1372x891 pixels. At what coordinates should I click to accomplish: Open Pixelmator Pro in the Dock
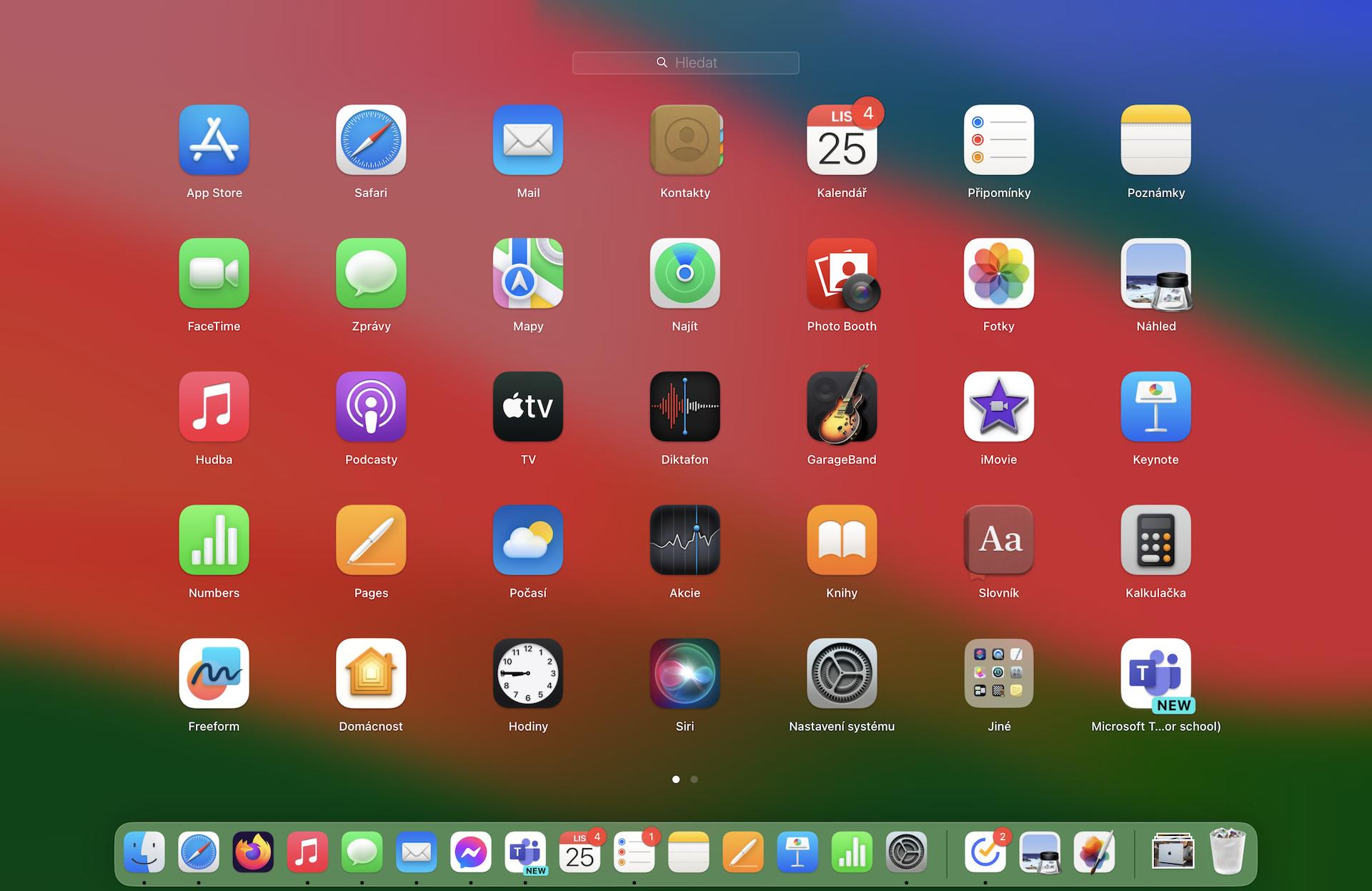click(1094, 852)
